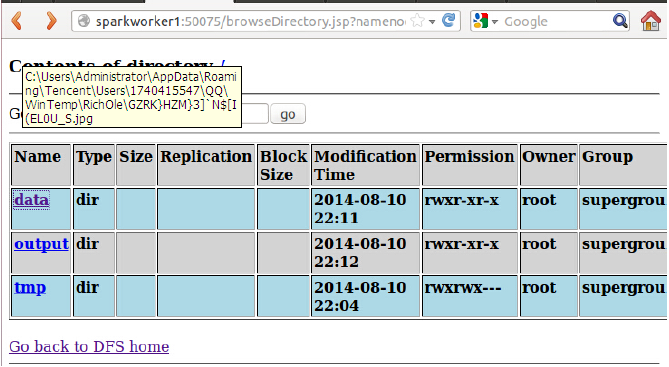Click the root owner in data row

(539, 200)
